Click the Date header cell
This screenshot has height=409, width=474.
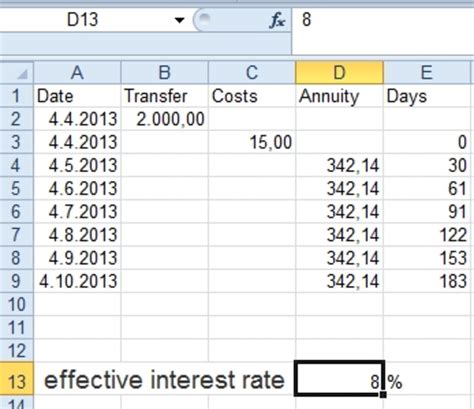click(77, 96)
